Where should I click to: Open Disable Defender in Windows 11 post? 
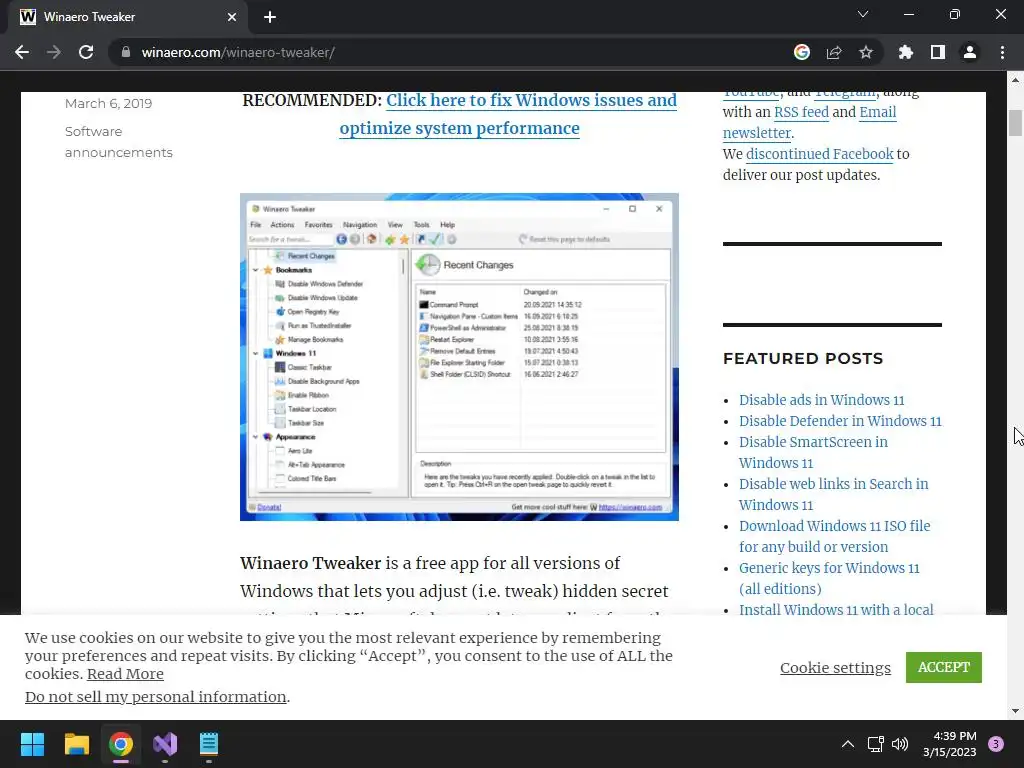[x=840, y=421]
